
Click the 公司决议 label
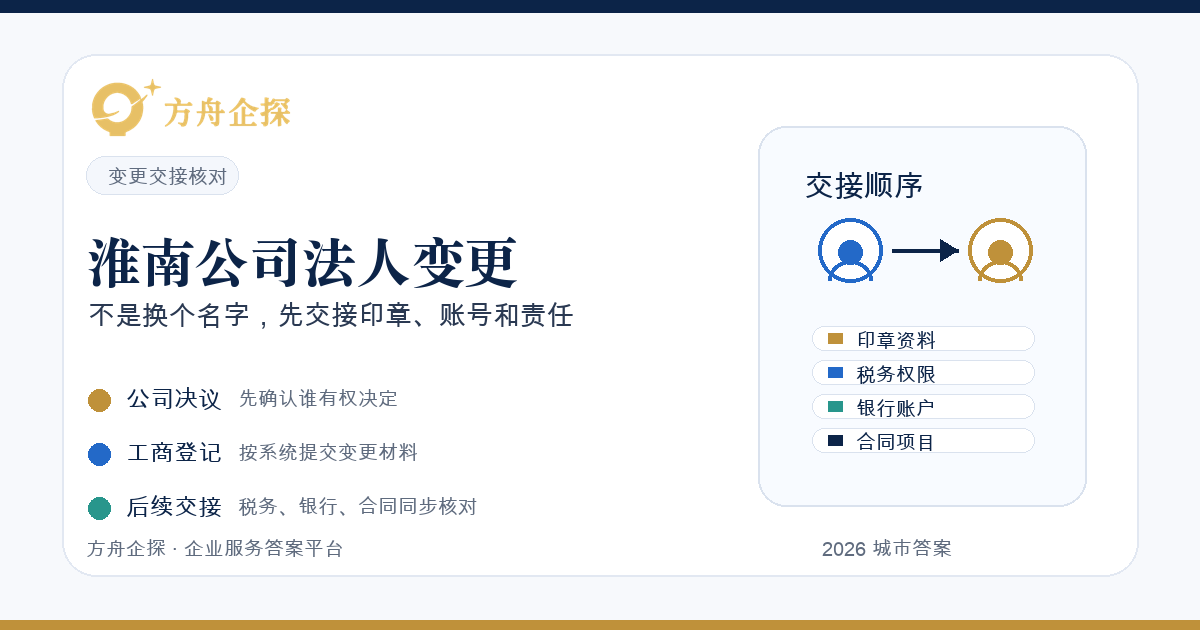(174, 399)
